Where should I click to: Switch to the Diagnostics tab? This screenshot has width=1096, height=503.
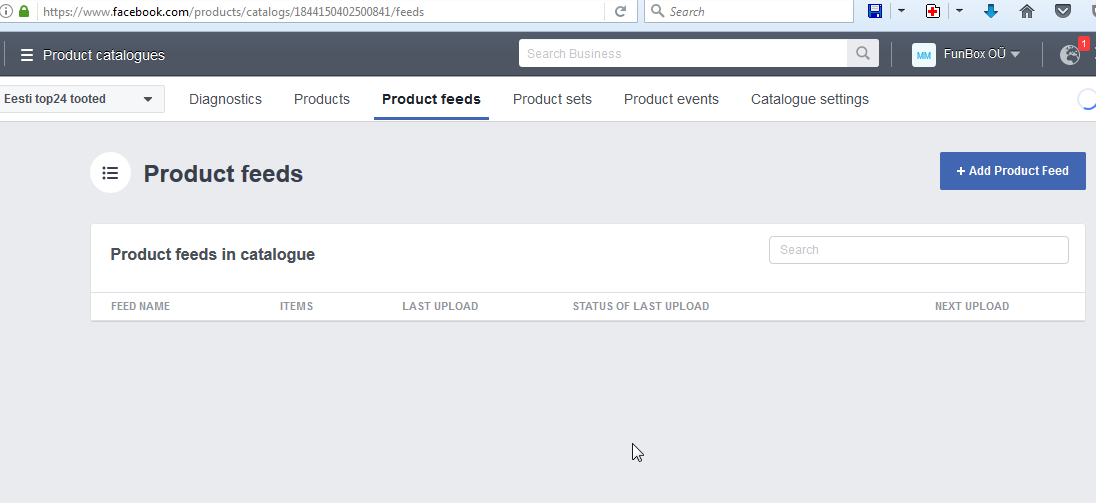pos(225,99)
